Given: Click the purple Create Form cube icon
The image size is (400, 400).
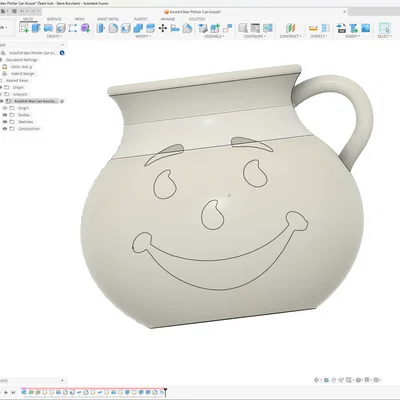Looking at the screenshot, I should point(85,28).
